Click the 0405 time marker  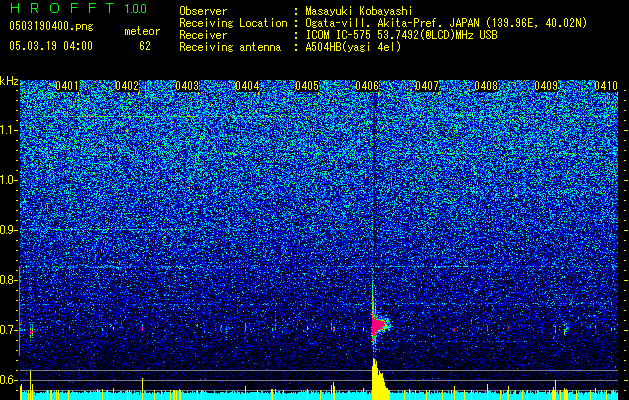point(307,86)
